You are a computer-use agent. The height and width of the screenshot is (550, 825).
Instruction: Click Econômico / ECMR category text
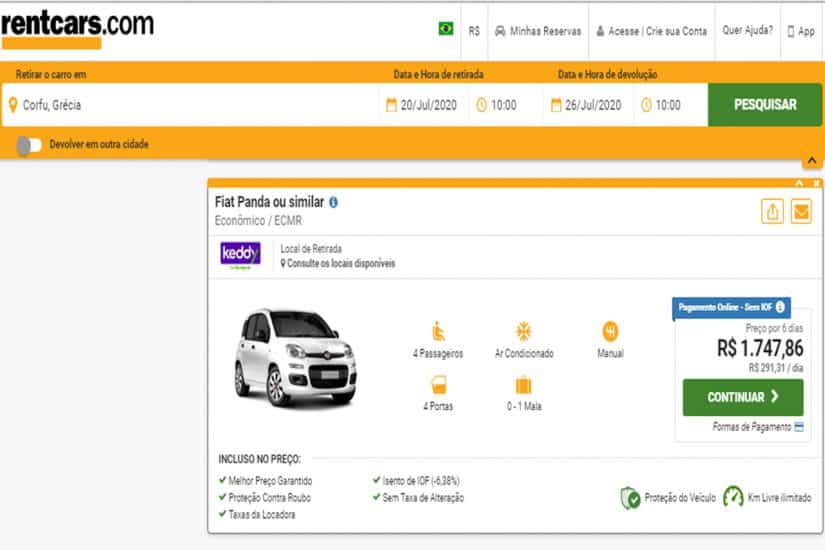(x=258, y=221)
